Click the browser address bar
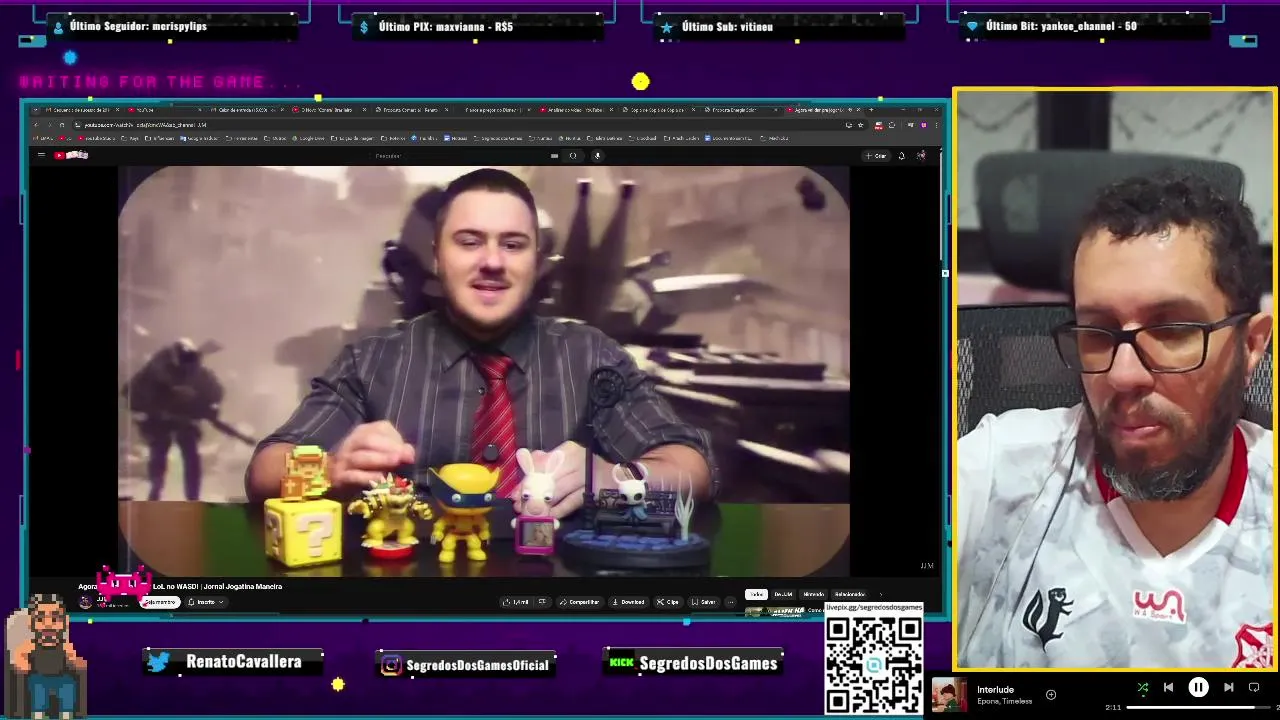The height and width of the screenshot is (720, 1280). 450,125
